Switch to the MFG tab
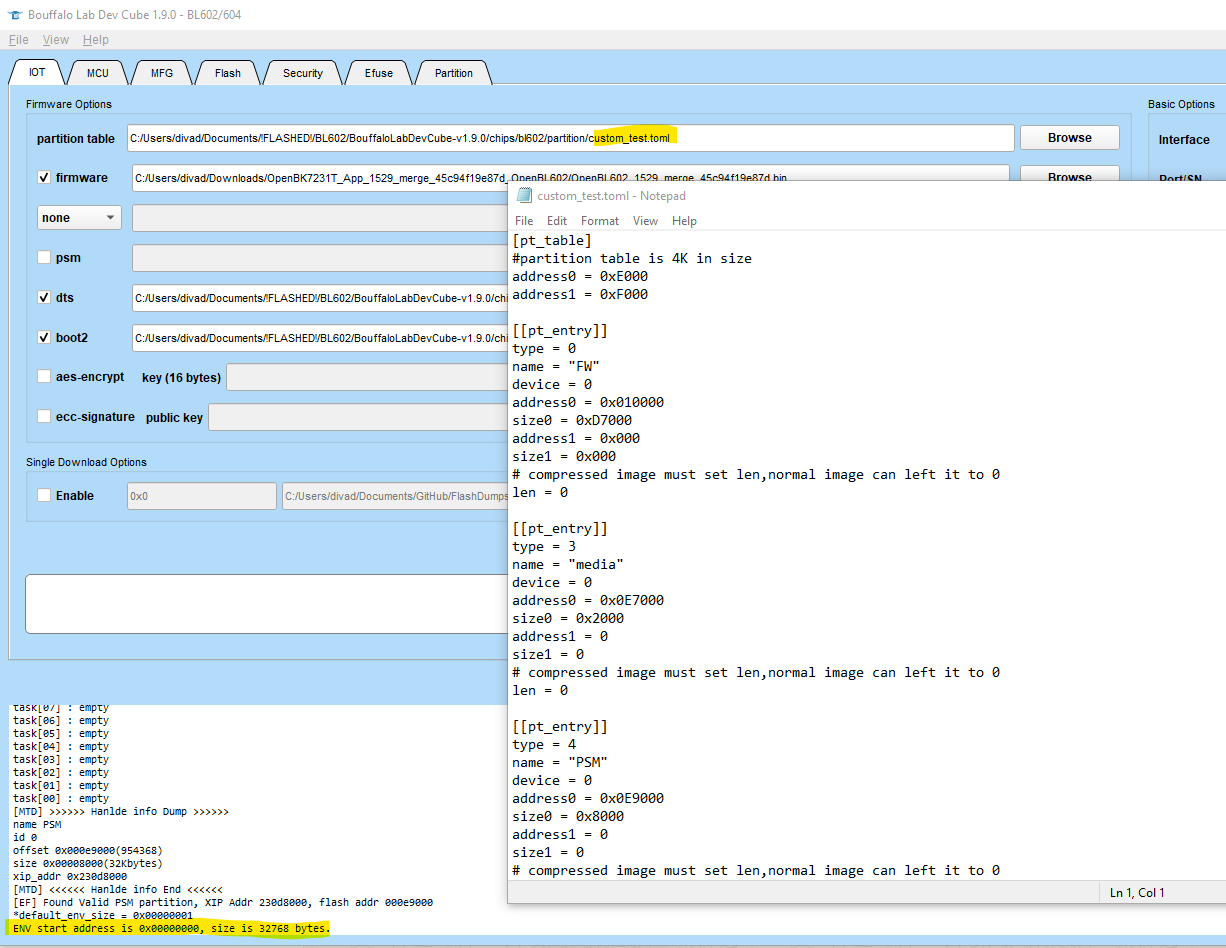 [162, 73]
